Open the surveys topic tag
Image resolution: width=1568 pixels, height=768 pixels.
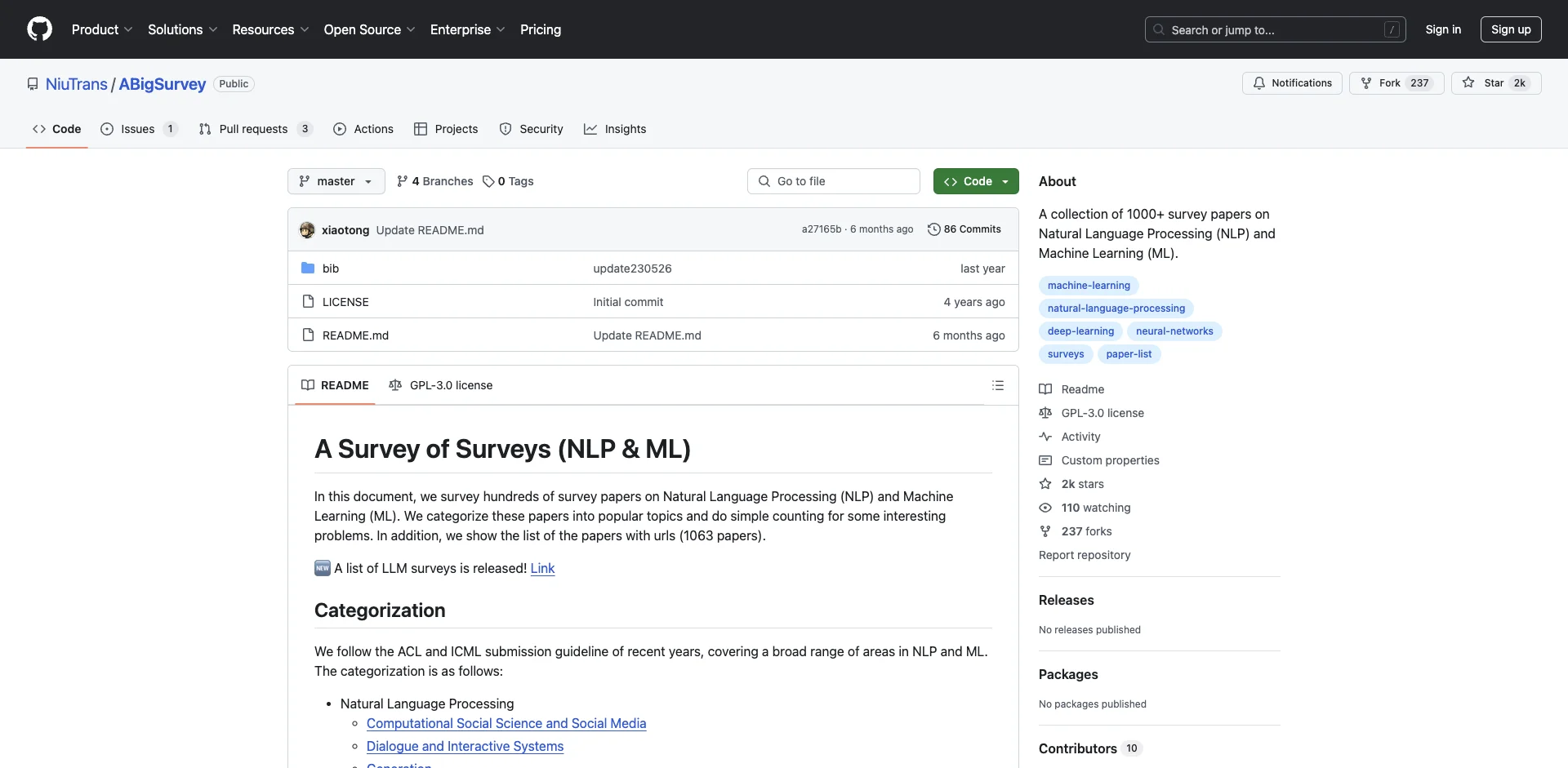(x=1066, y=354)
